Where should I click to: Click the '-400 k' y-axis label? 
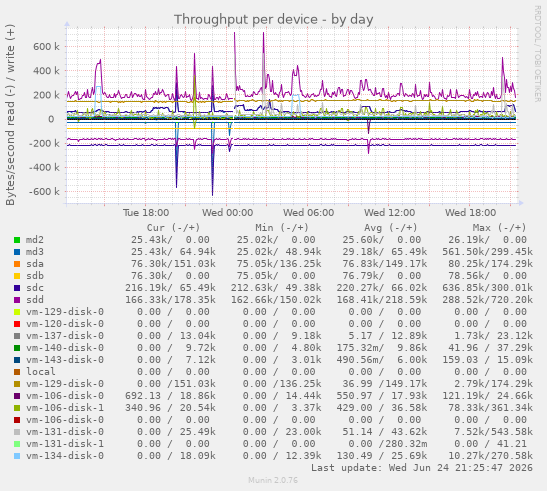(44, 168)
